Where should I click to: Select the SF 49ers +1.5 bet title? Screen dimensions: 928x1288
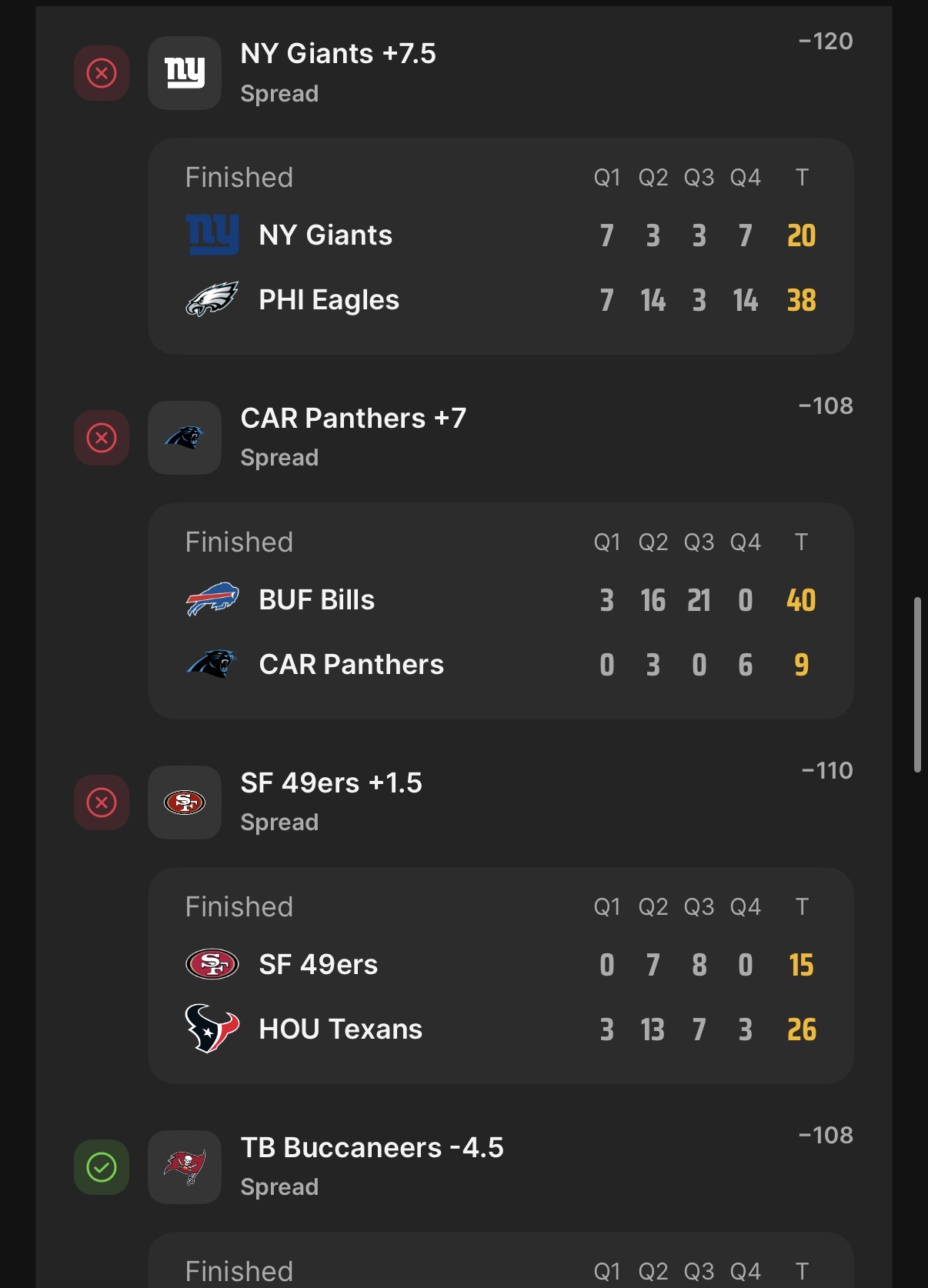click(331, 783)
